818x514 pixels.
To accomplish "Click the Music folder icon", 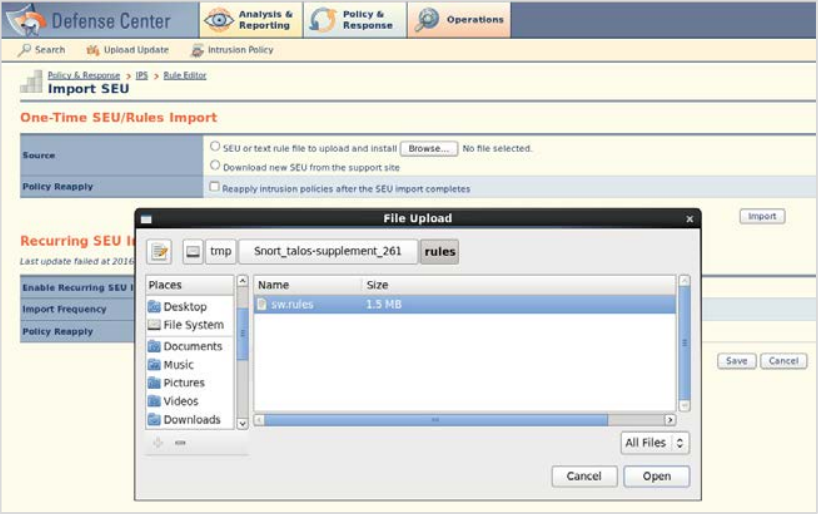I will click(x=154, y=365).
